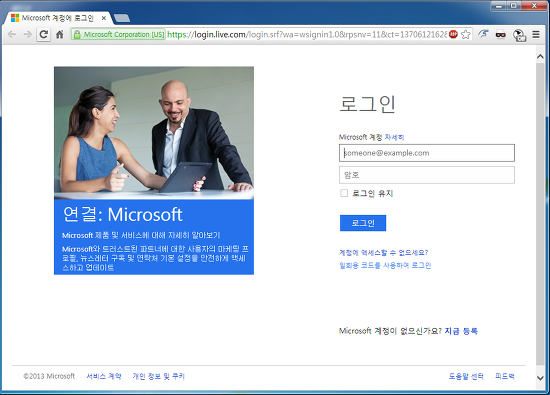Open the Chrome hamburger menu
Viewport: 550px width, 395px height.
pos(536,34)
